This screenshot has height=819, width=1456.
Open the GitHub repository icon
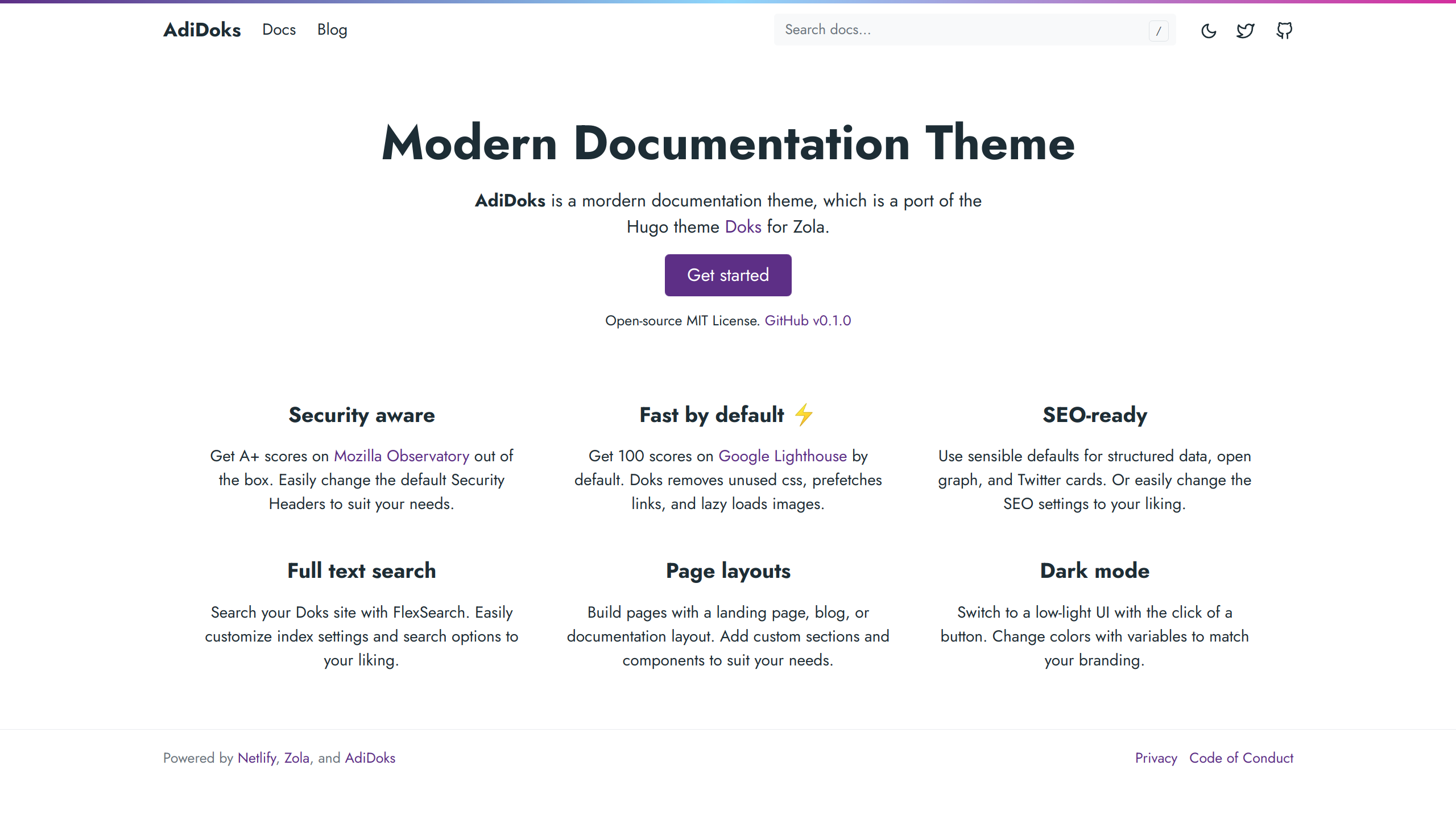[1284, 30]
